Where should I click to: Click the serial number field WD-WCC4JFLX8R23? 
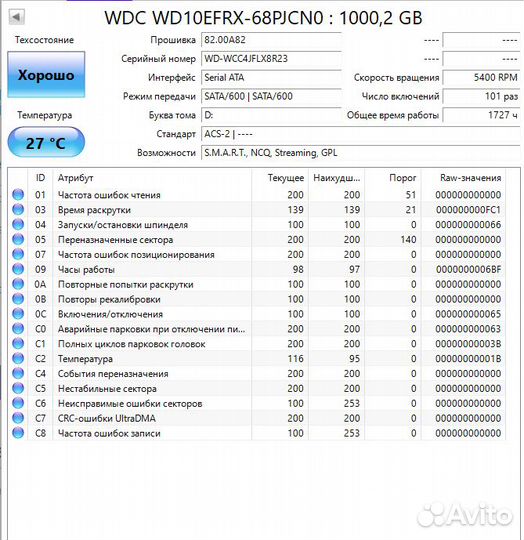coord(271,59)
